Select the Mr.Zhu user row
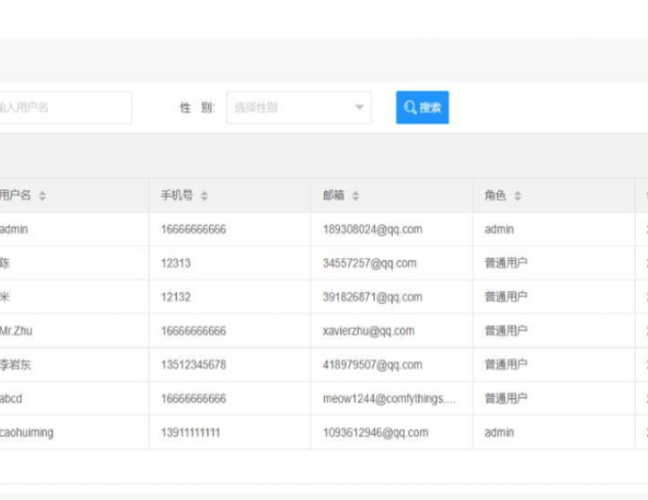The height and width of the screenshot is (500, 648). tap(16, 331)
